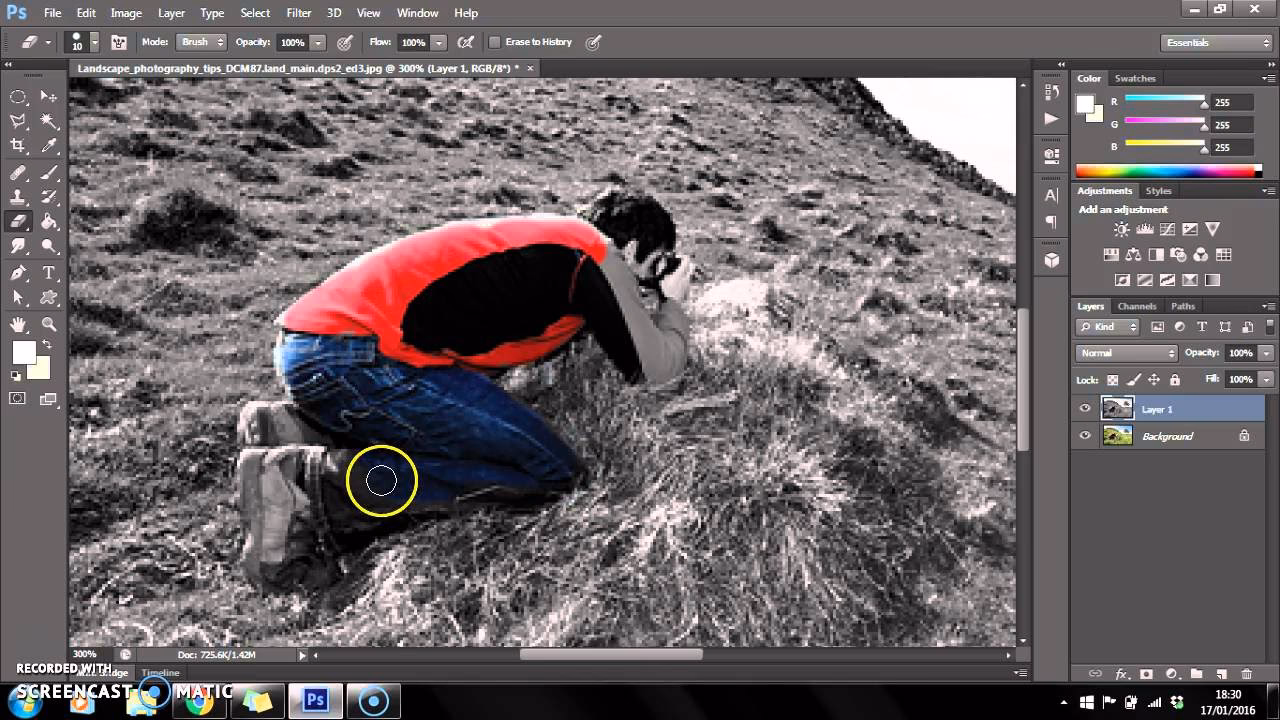
Task: Select the Crop tool
Action: tap(16, 144)
